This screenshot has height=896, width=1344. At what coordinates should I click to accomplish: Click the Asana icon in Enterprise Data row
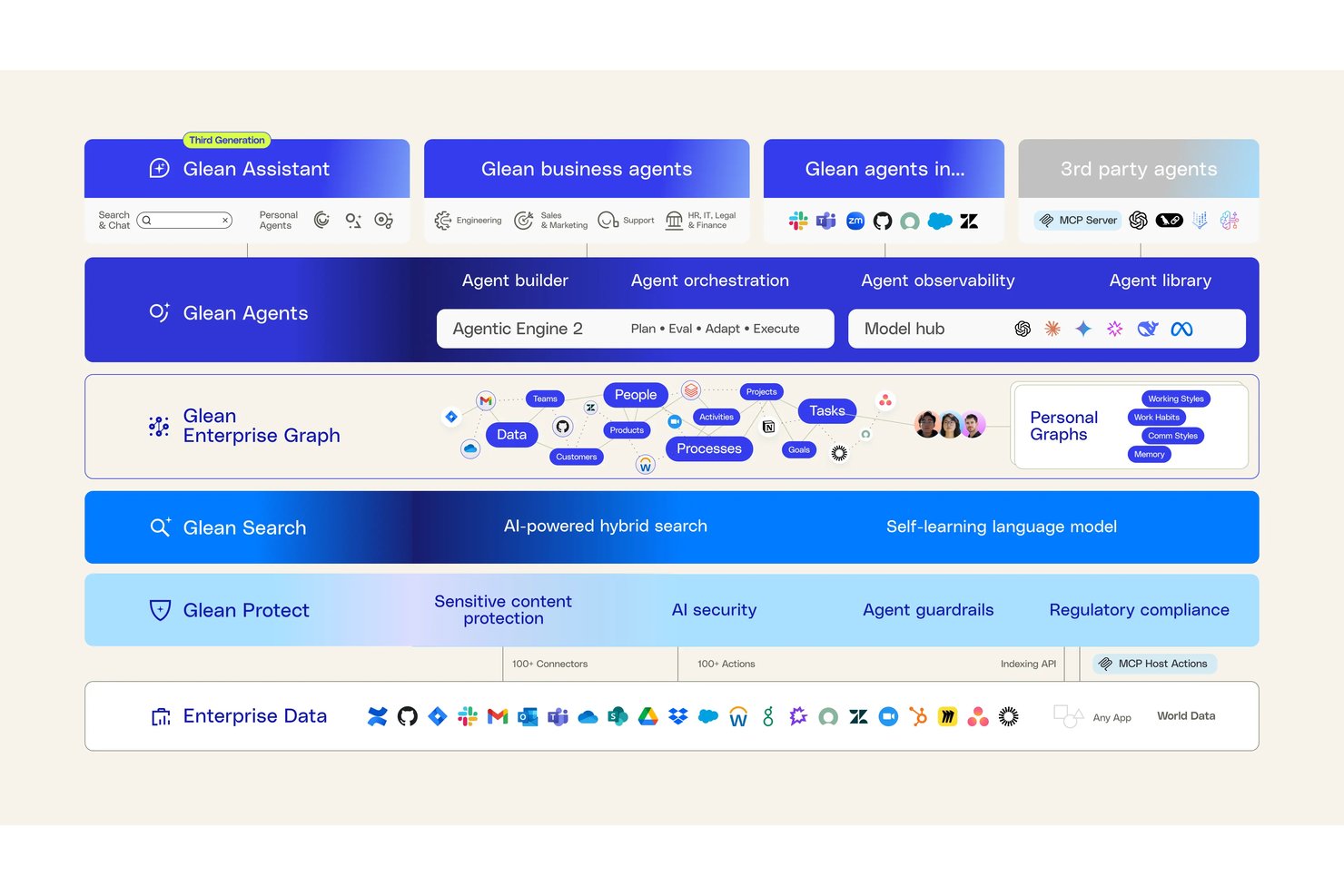point(978,716)
